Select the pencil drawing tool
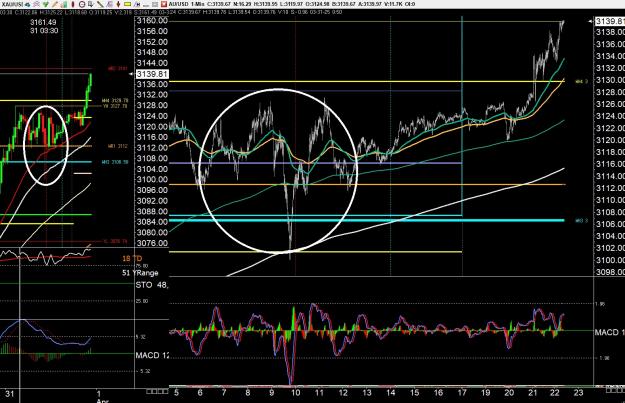Viewport: 625px width, 403px height. click(55, 4)
